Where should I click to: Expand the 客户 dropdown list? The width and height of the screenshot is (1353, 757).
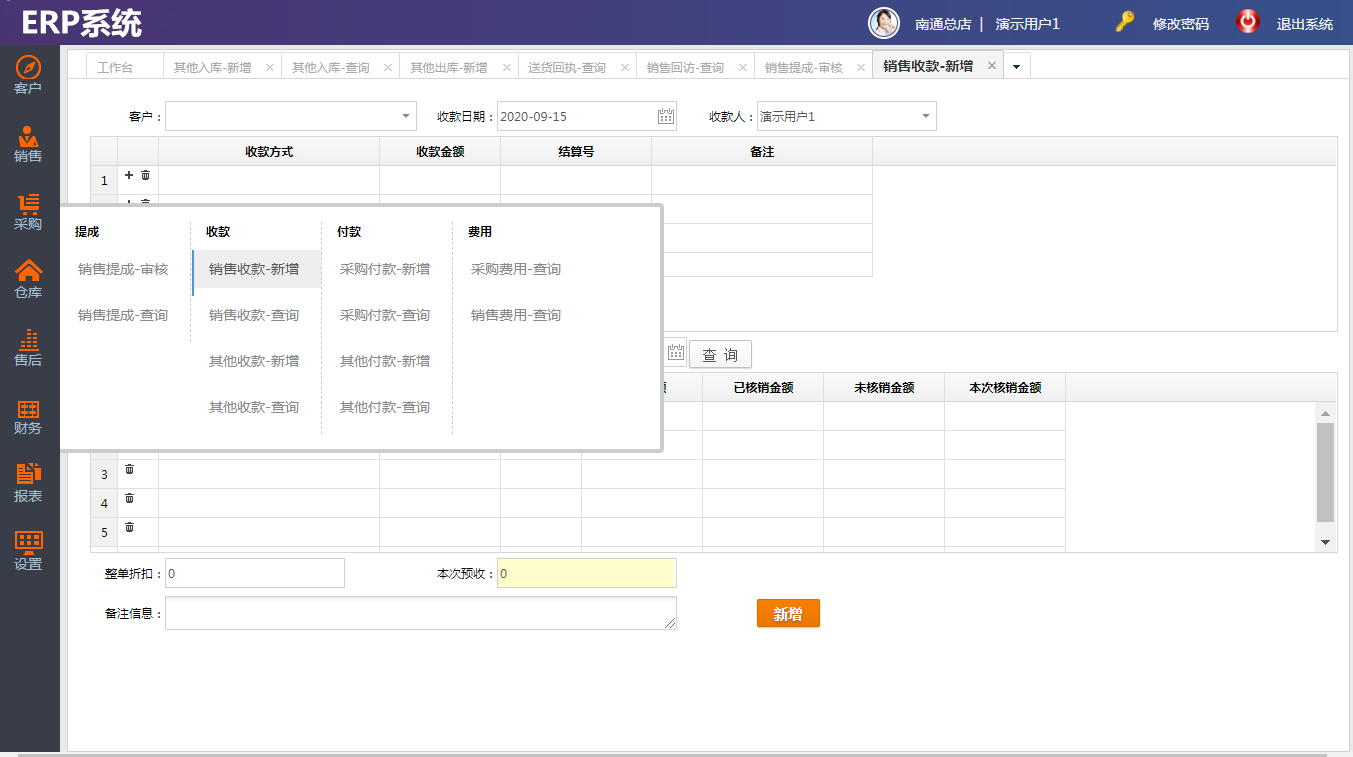(406, 117)
